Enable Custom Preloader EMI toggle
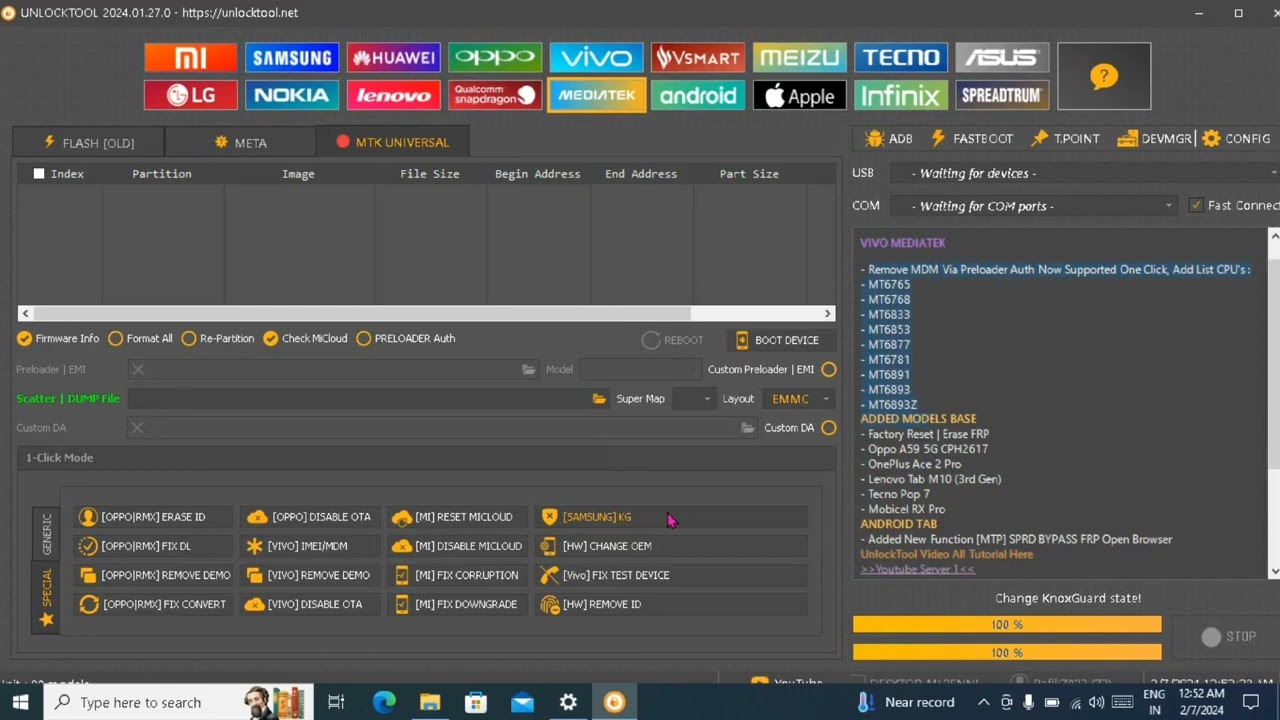 (829, 370)
